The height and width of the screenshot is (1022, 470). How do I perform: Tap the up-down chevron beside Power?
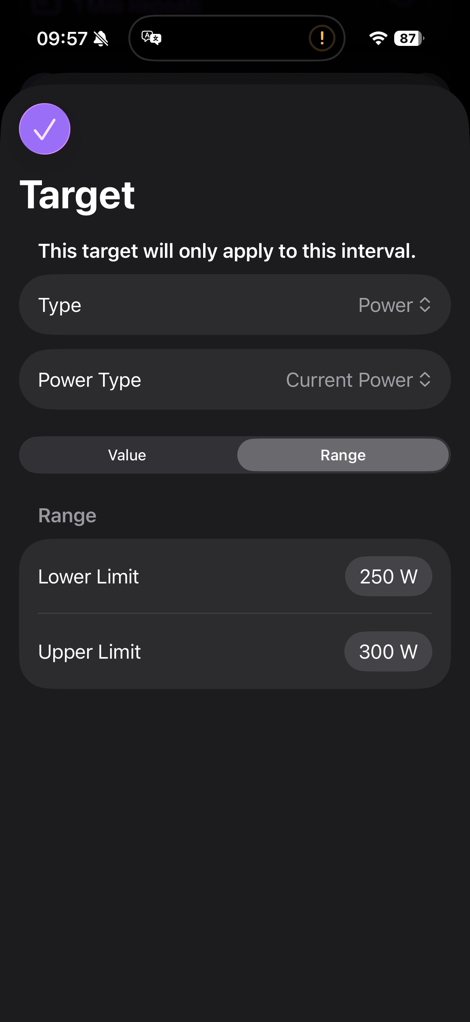click(425, 305)
